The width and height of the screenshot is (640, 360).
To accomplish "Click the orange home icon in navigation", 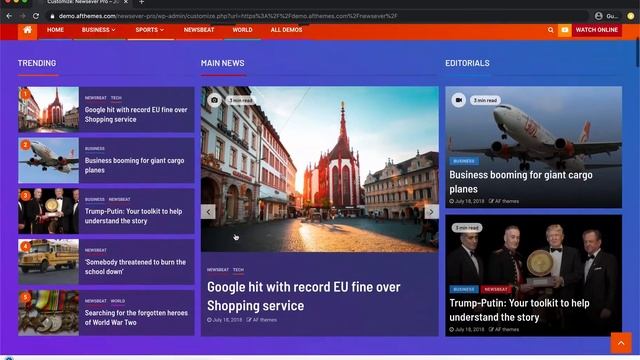I will pos(27,30).
